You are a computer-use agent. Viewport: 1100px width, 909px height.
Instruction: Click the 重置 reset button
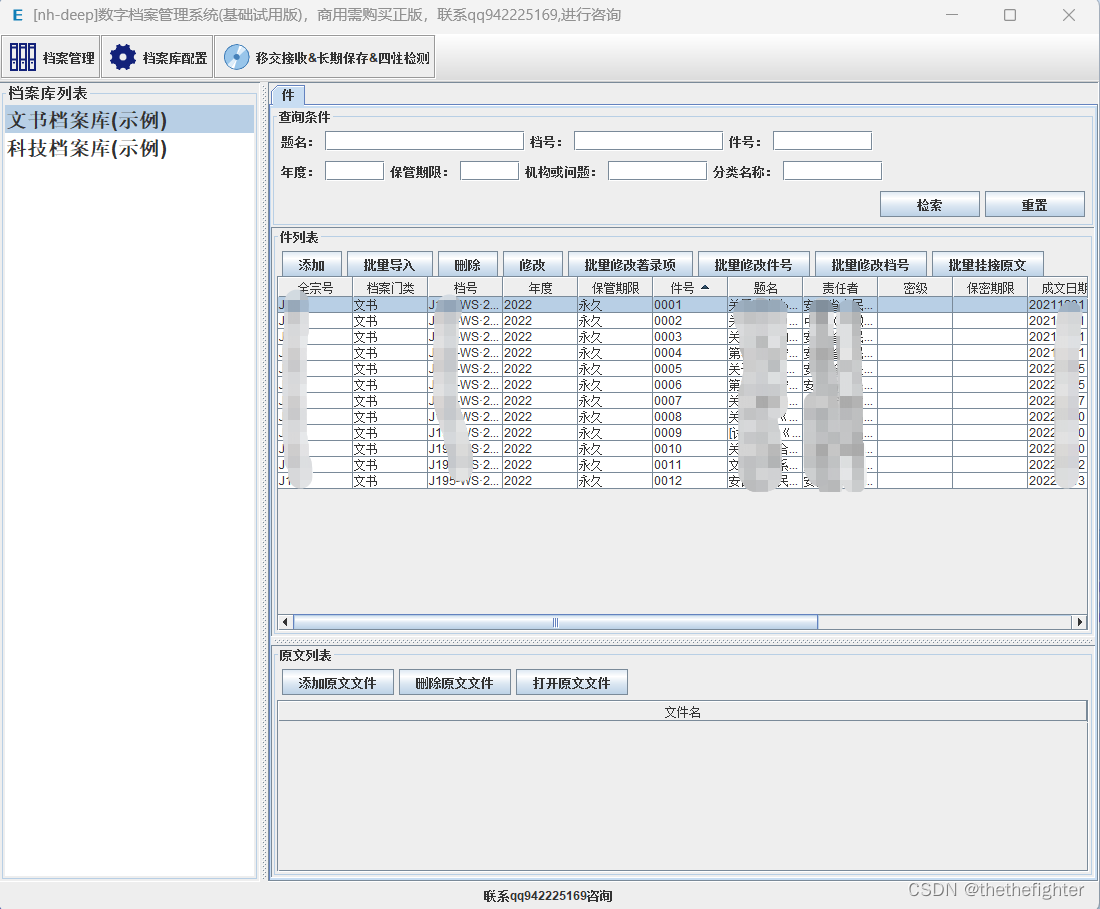1035,205
